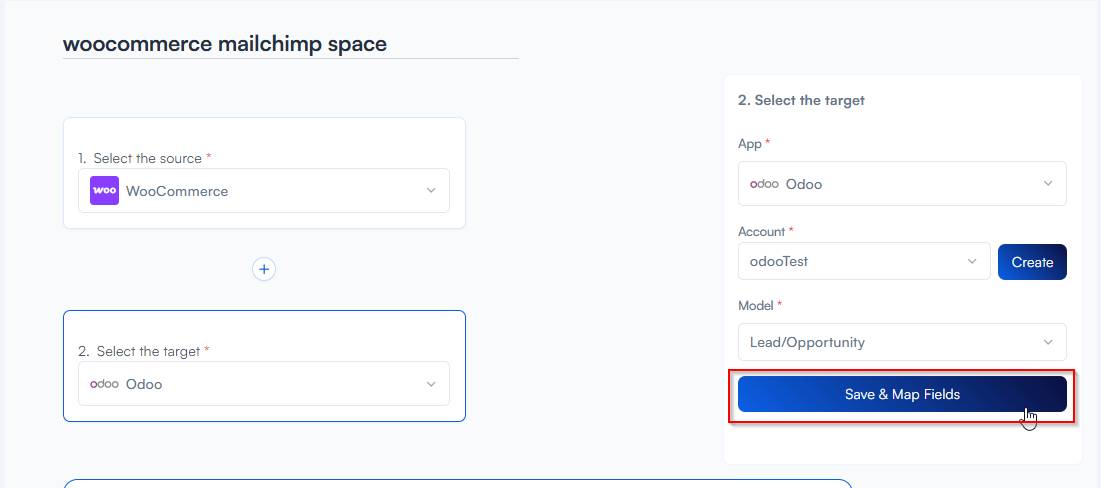Open the App dropdown chevron in the right panel
Image resolution: width=1101 pixels, height=488 pixels.
pyautogui.click(x=1048, y=184)
